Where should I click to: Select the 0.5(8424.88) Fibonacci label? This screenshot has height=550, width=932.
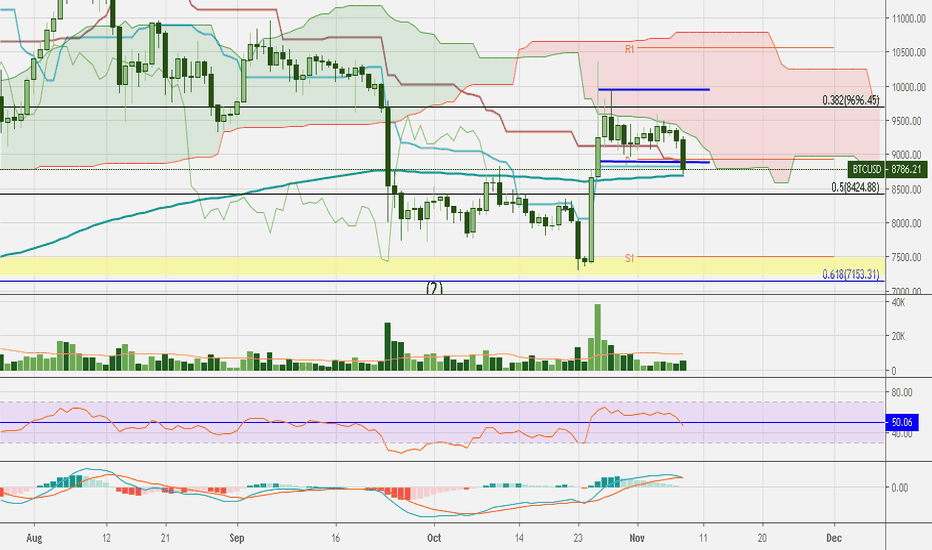(x=855, y=187)
